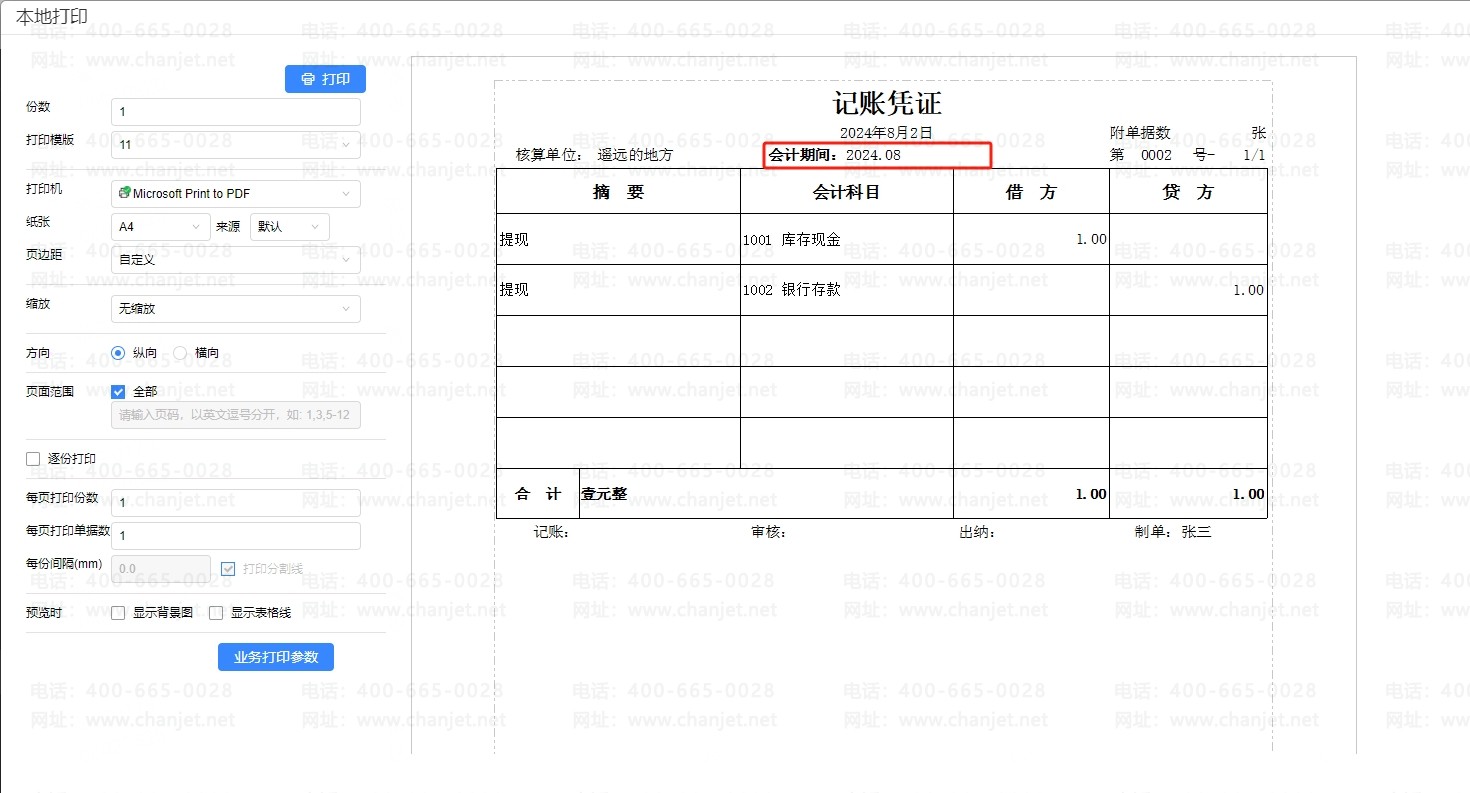Toggle the 打印分割线 checkbox
The image size is (1470, 793).
(228, 569)
